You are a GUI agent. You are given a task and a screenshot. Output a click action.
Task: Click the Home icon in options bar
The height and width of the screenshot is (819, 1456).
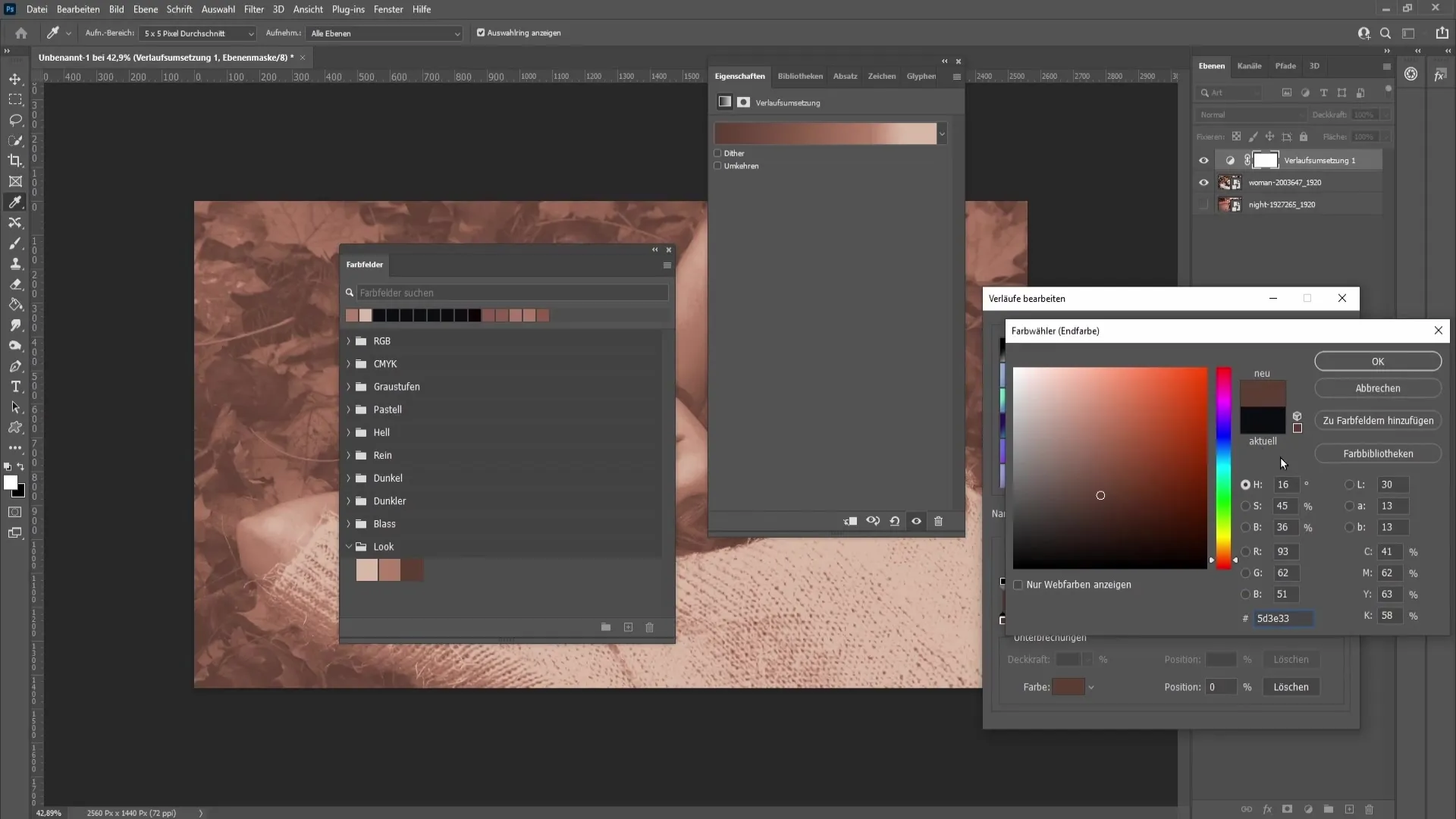[21, 33]
